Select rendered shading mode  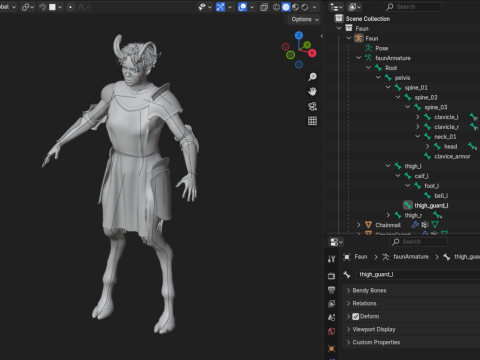point(305,7)
